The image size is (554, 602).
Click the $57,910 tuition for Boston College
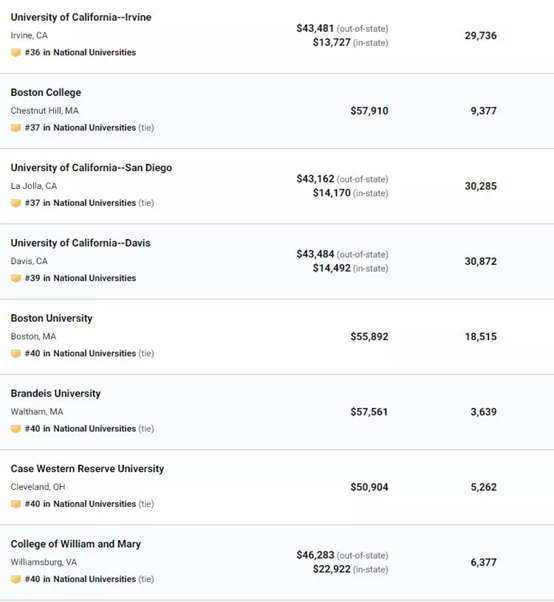(x=369, y=111)
